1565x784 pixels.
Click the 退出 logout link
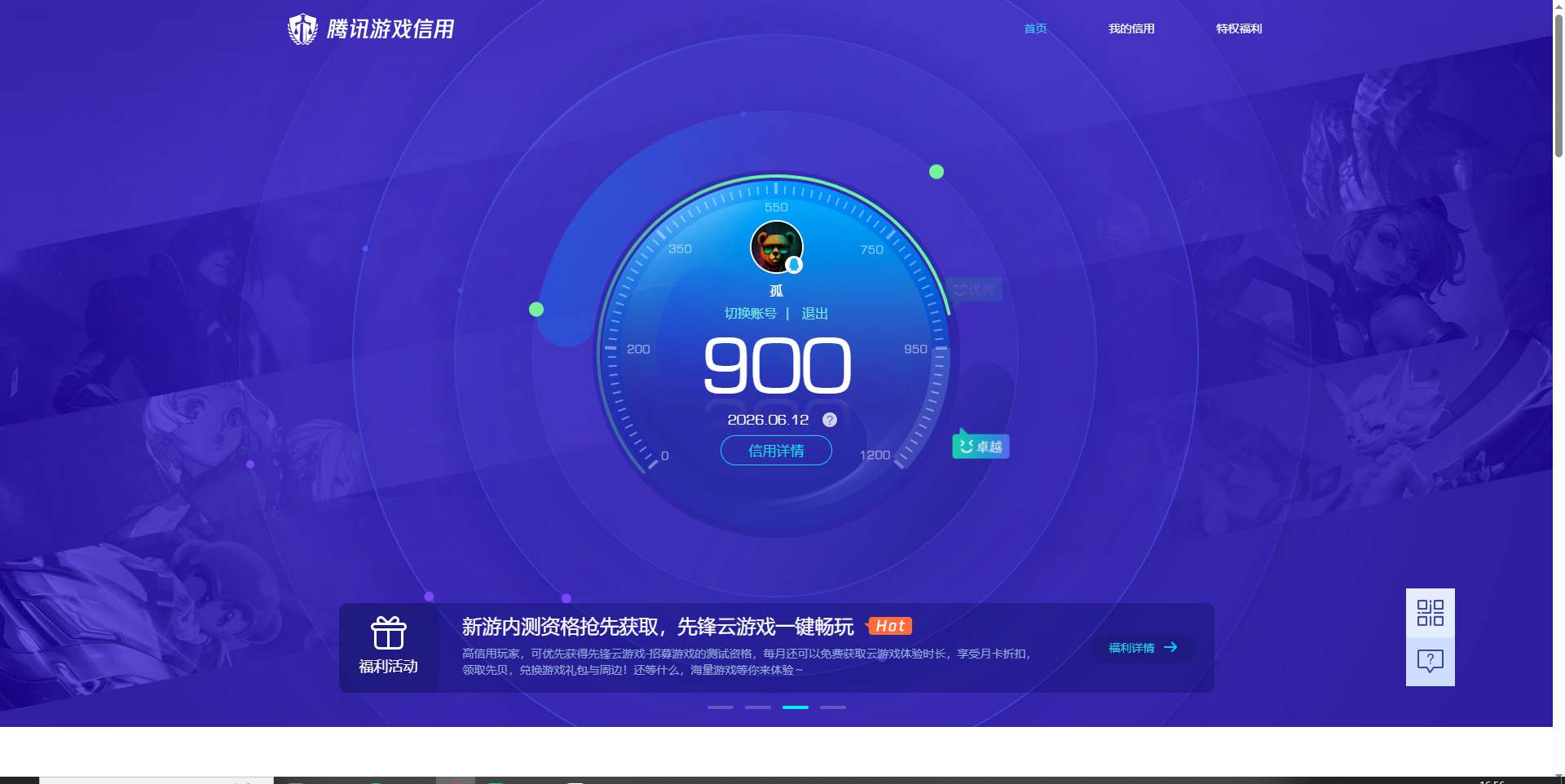click(x=814, y=314)
